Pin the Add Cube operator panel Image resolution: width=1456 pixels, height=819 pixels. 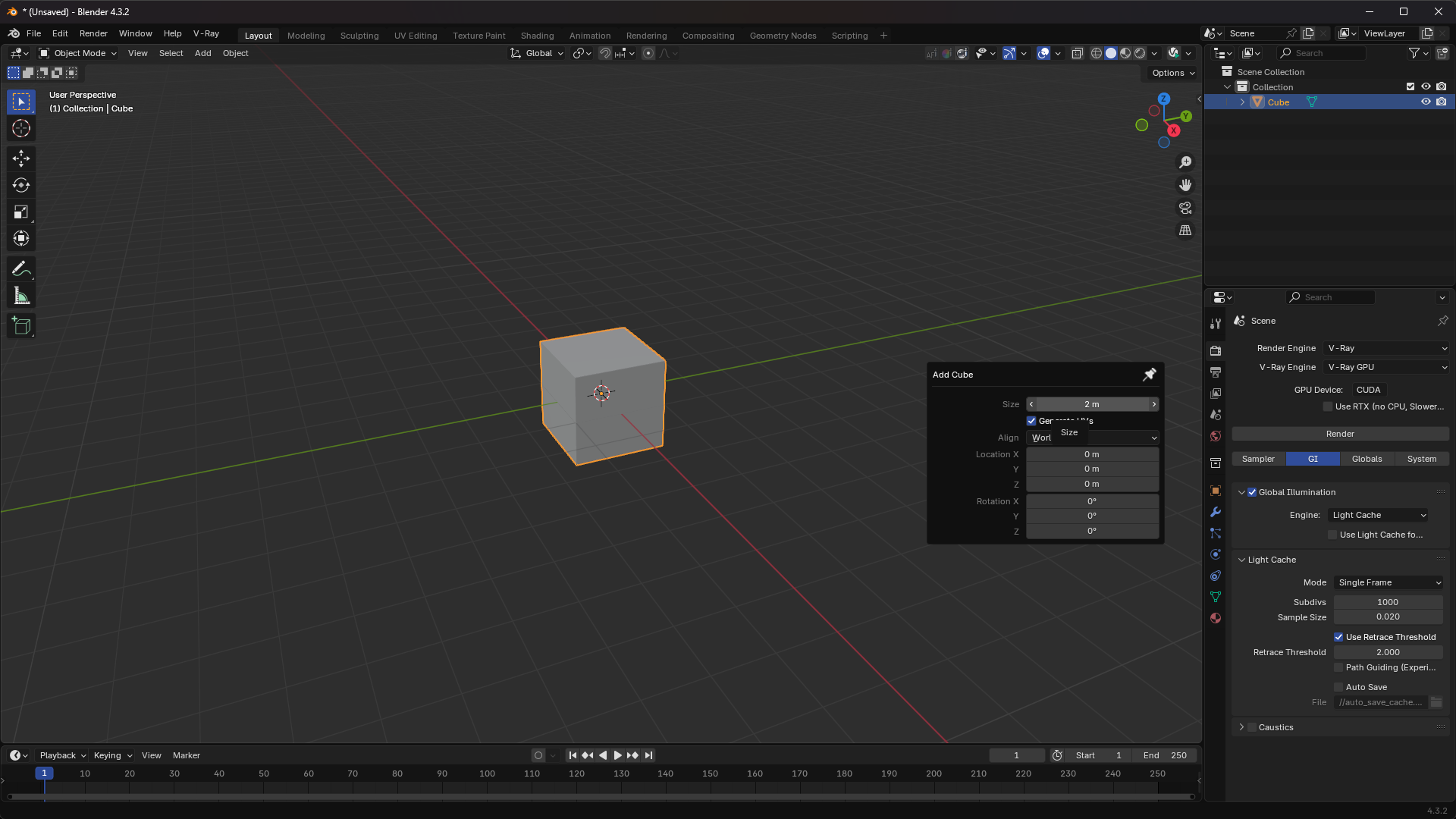(x=1150, y=375)
